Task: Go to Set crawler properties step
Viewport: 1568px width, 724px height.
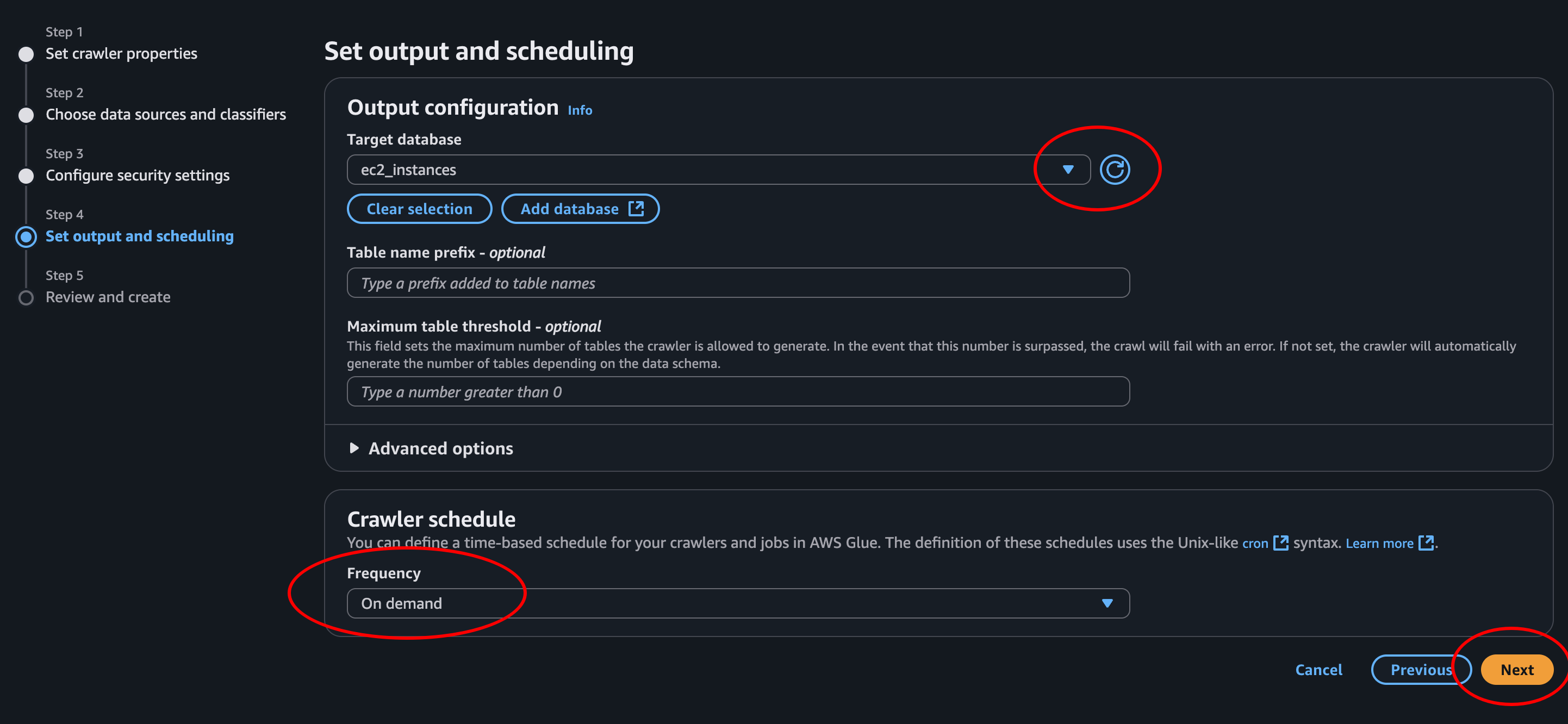Action: pos(121,54)
